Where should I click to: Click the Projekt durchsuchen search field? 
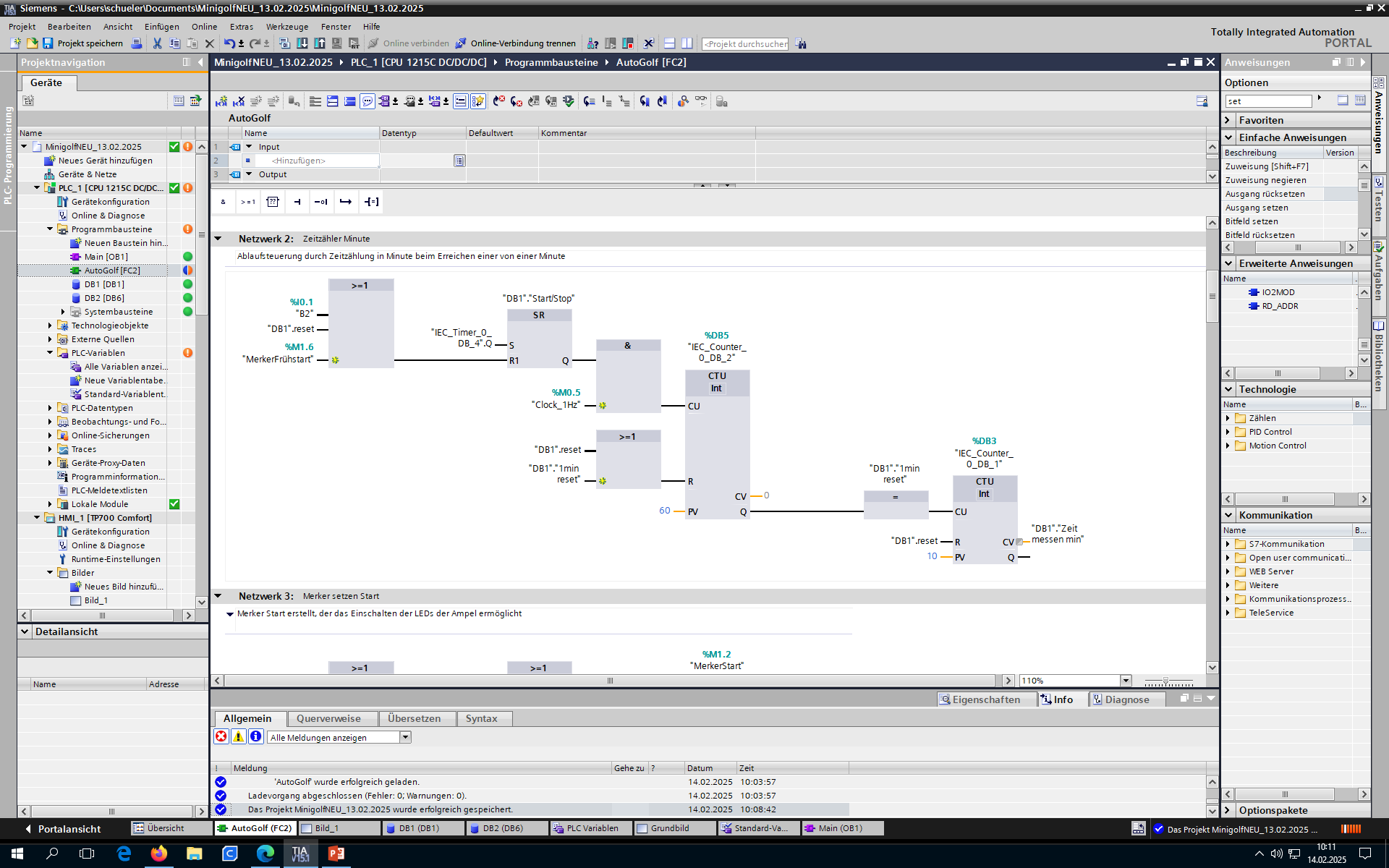point(745,44)
